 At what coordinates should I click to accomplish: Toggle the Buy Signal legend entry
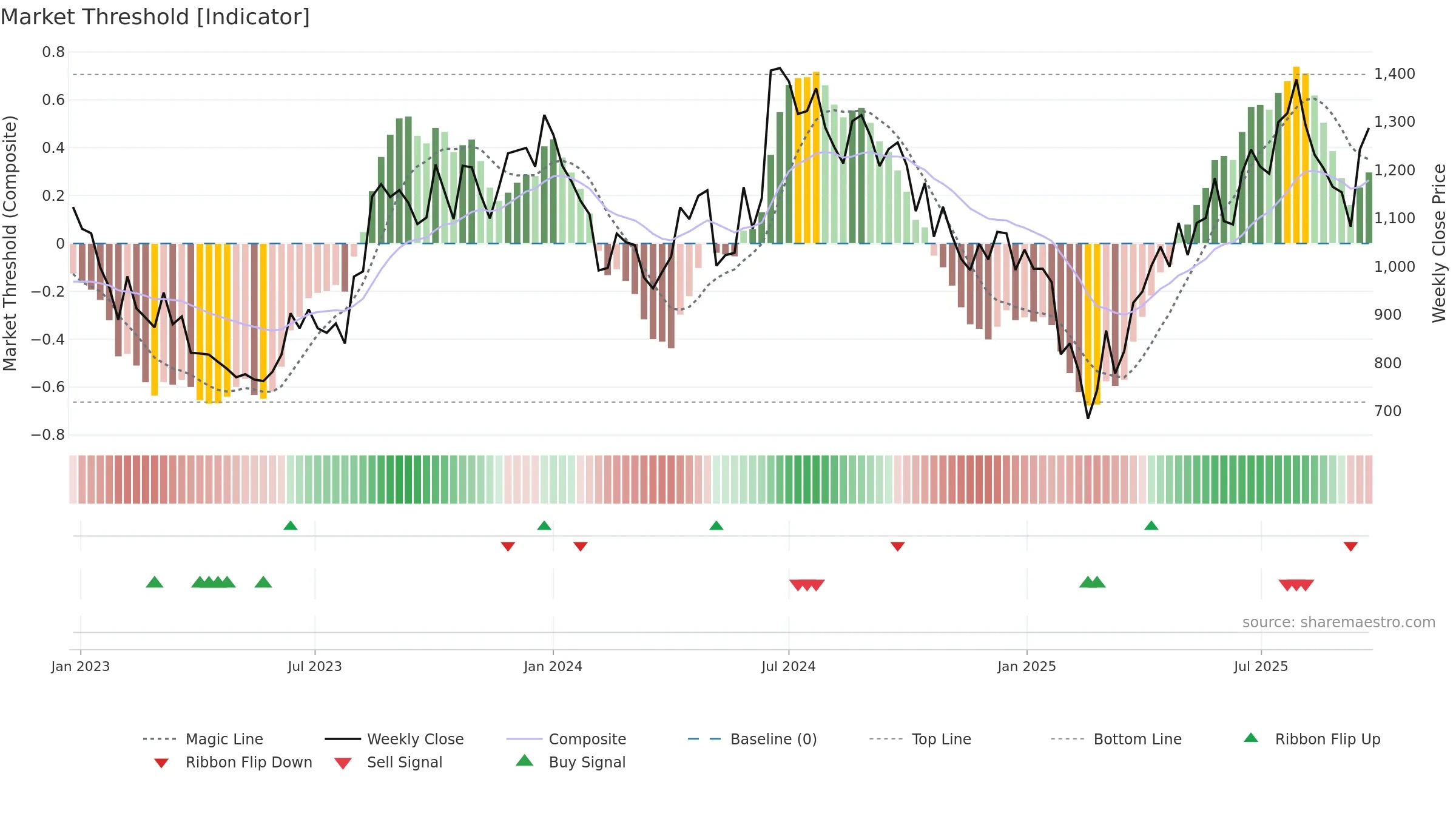point(570,762)
